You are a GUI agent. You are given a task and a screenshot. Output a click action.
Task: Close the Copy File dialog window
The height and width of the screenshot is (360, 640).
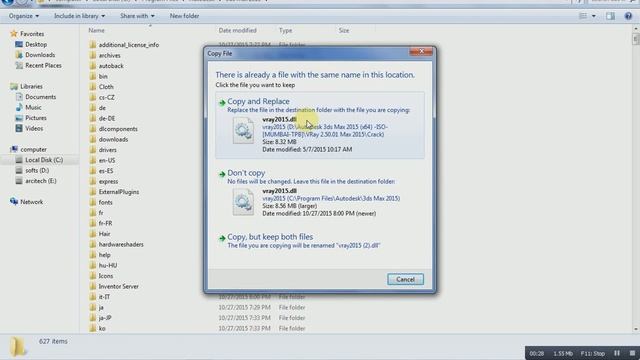(x=421, y=51)
